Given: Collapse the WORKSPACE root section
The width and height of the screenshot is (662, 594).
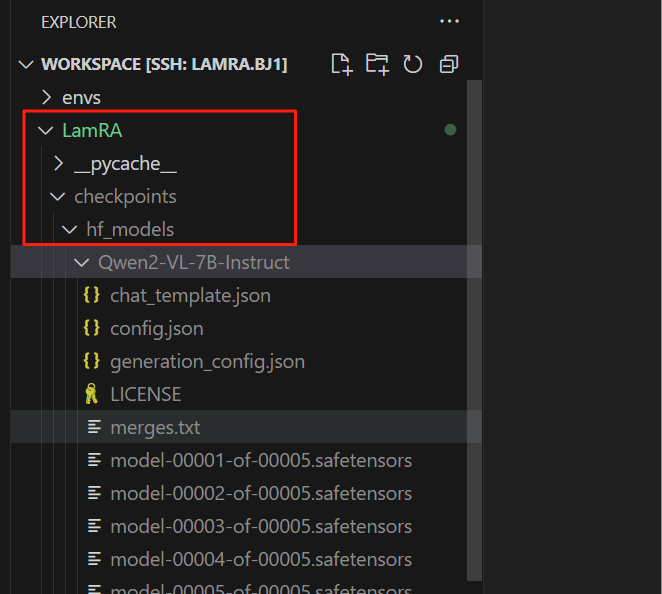Looking at the screenshot, I should (26, 64).
